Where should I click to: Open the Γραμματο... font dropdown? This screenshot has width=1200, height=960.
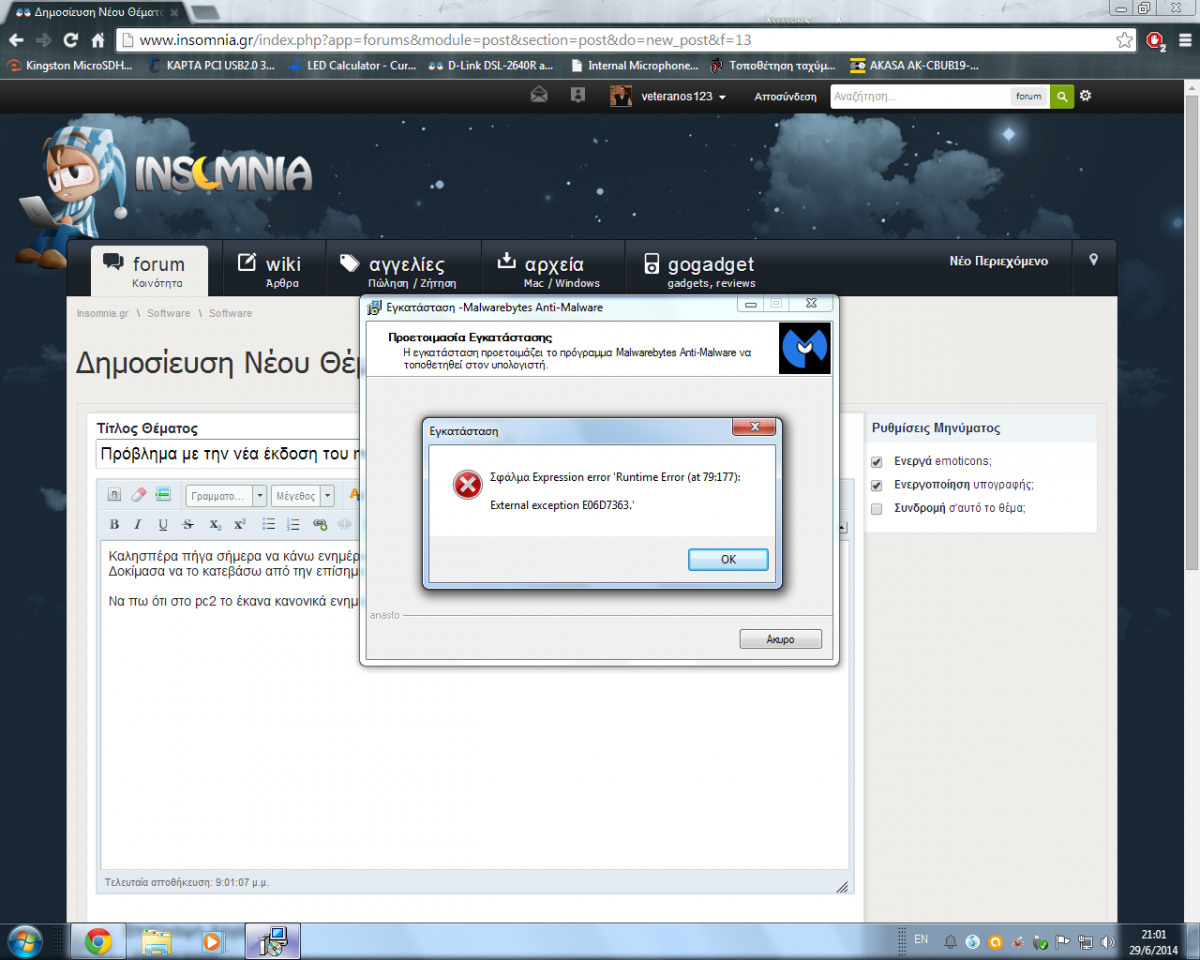pos(227,495)
